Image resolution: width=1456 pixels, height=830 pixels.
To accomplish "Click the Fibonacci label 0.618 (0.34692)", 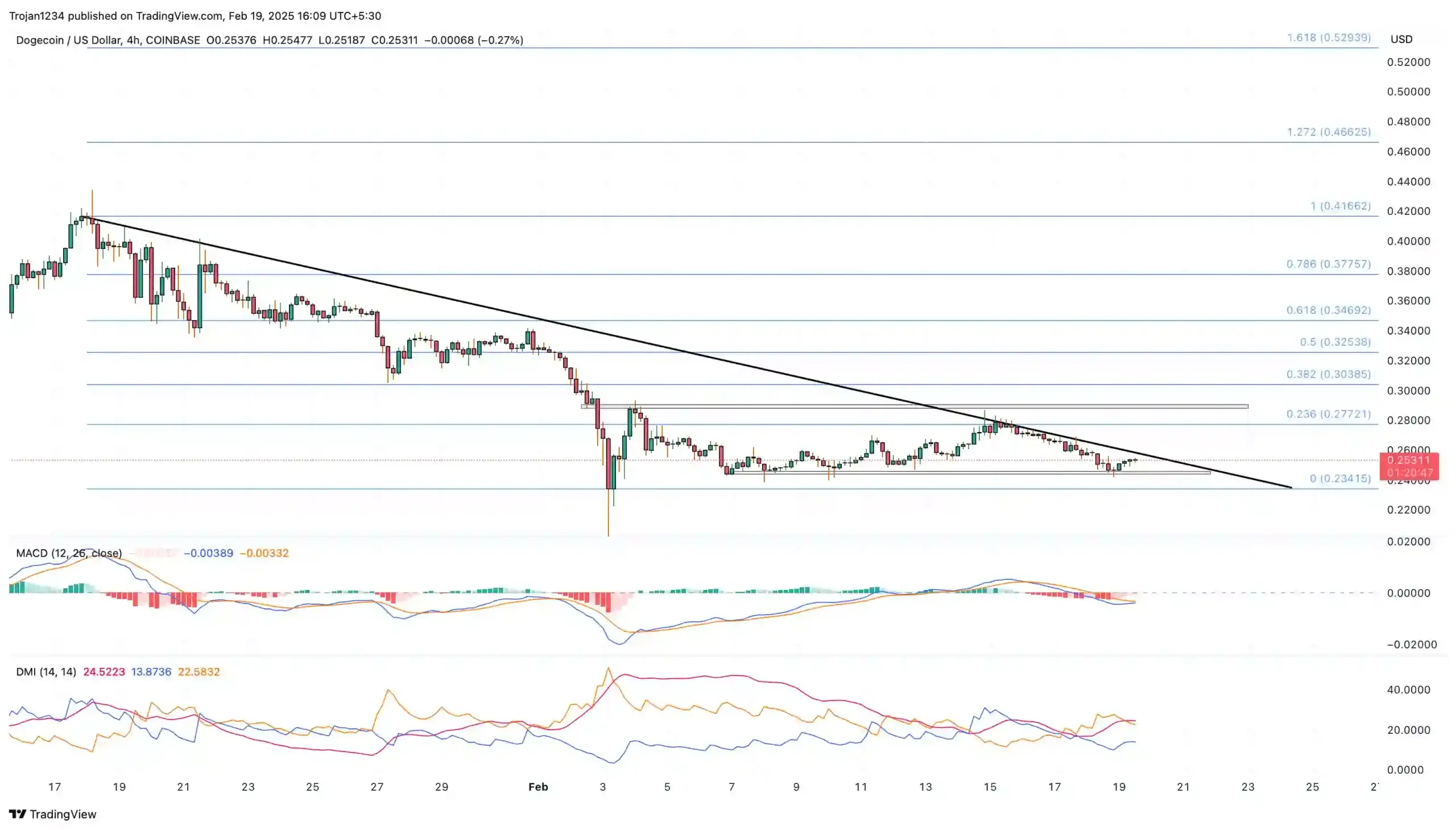I will click(1328, 310).
